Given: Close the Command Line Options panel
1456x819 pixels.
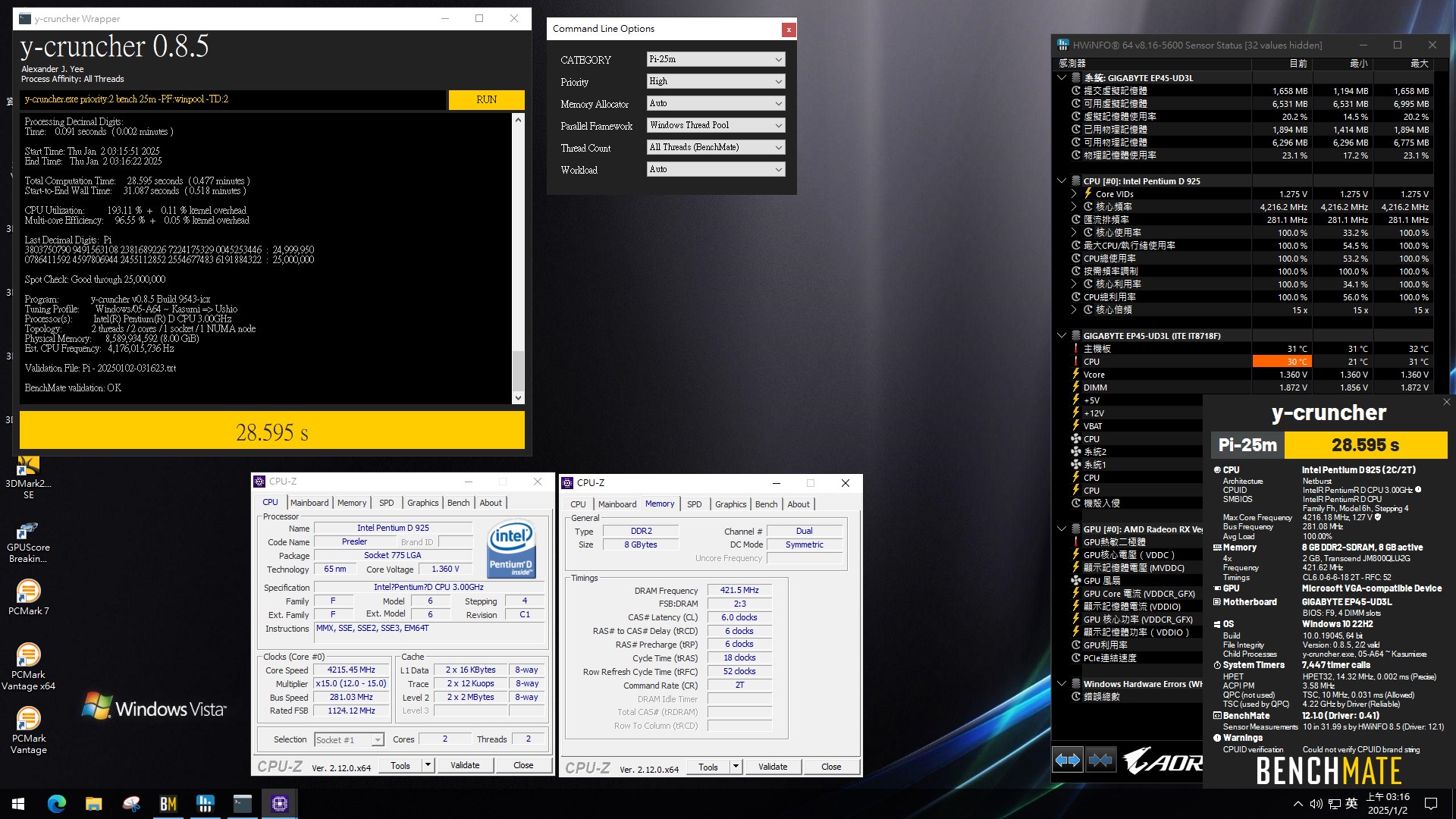Looking at the screenshot, I should 789,30.
